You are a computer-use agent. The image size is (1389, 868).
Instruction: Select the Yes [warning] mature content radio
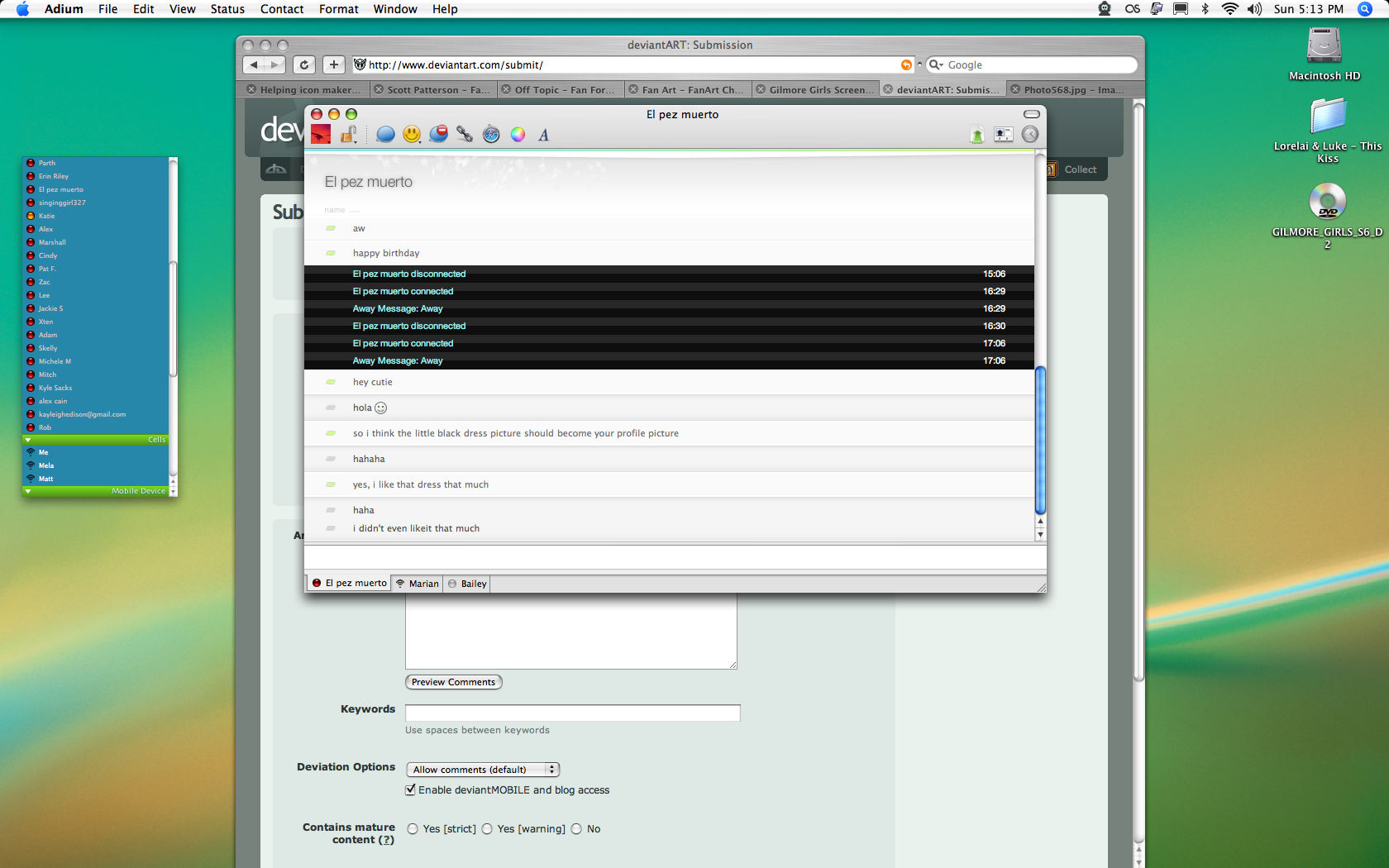click(487, 828)
